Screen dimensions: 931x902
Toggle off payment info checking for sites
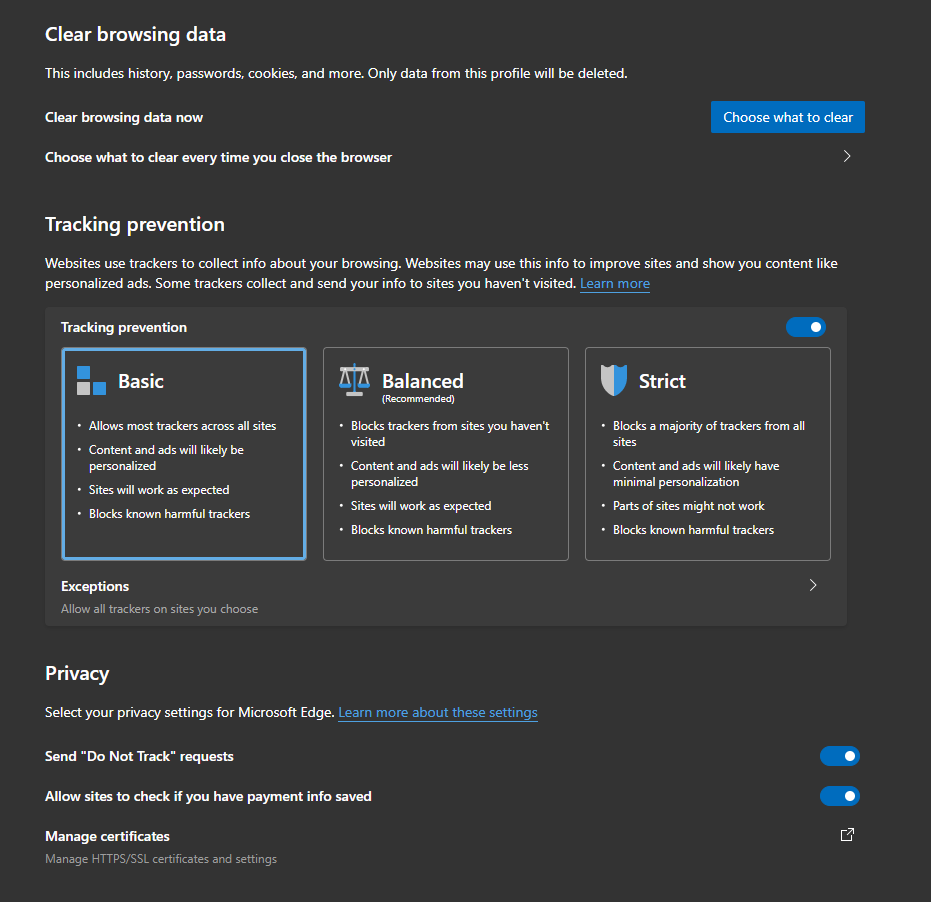pos(840,795)
